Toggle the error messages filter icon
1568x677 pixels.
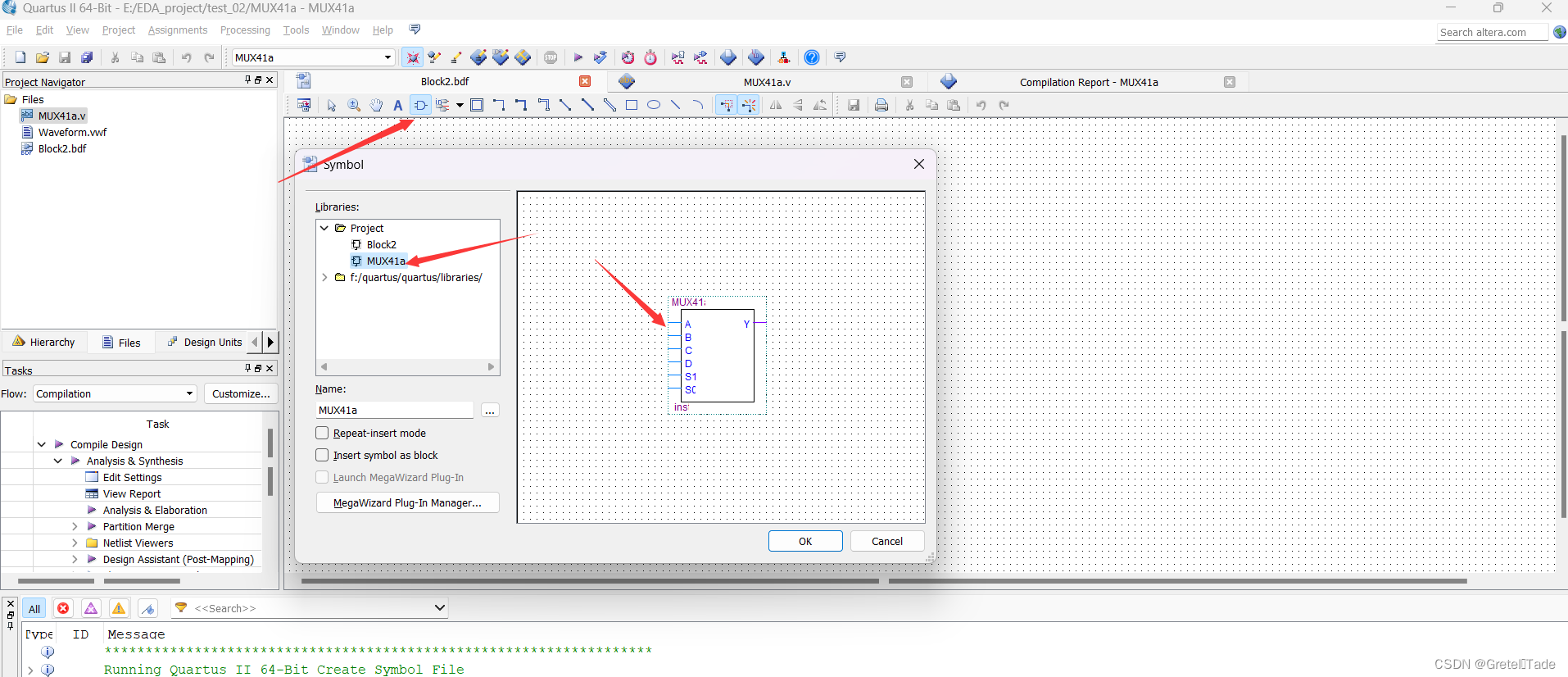click(63, 608)
